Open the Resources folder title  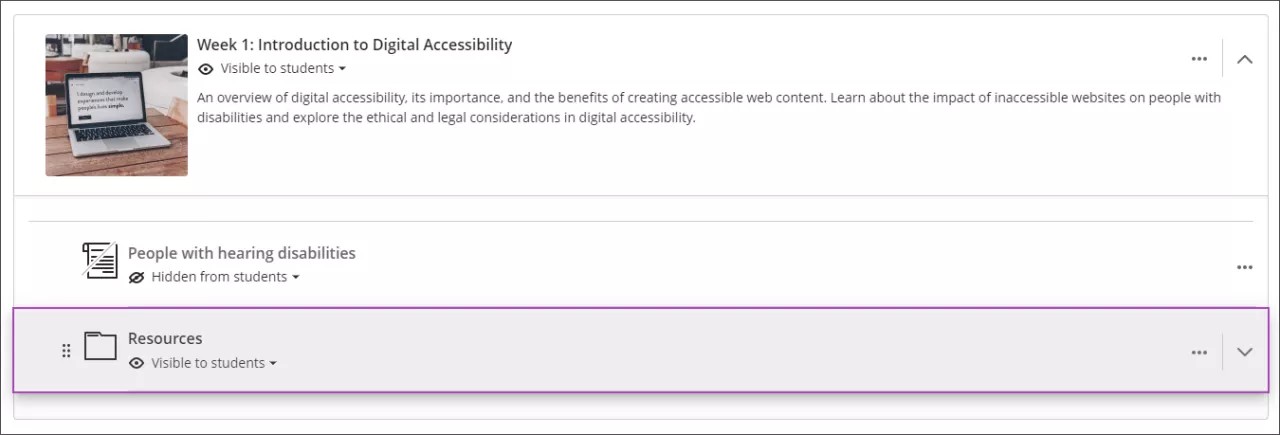click(165, 338)
